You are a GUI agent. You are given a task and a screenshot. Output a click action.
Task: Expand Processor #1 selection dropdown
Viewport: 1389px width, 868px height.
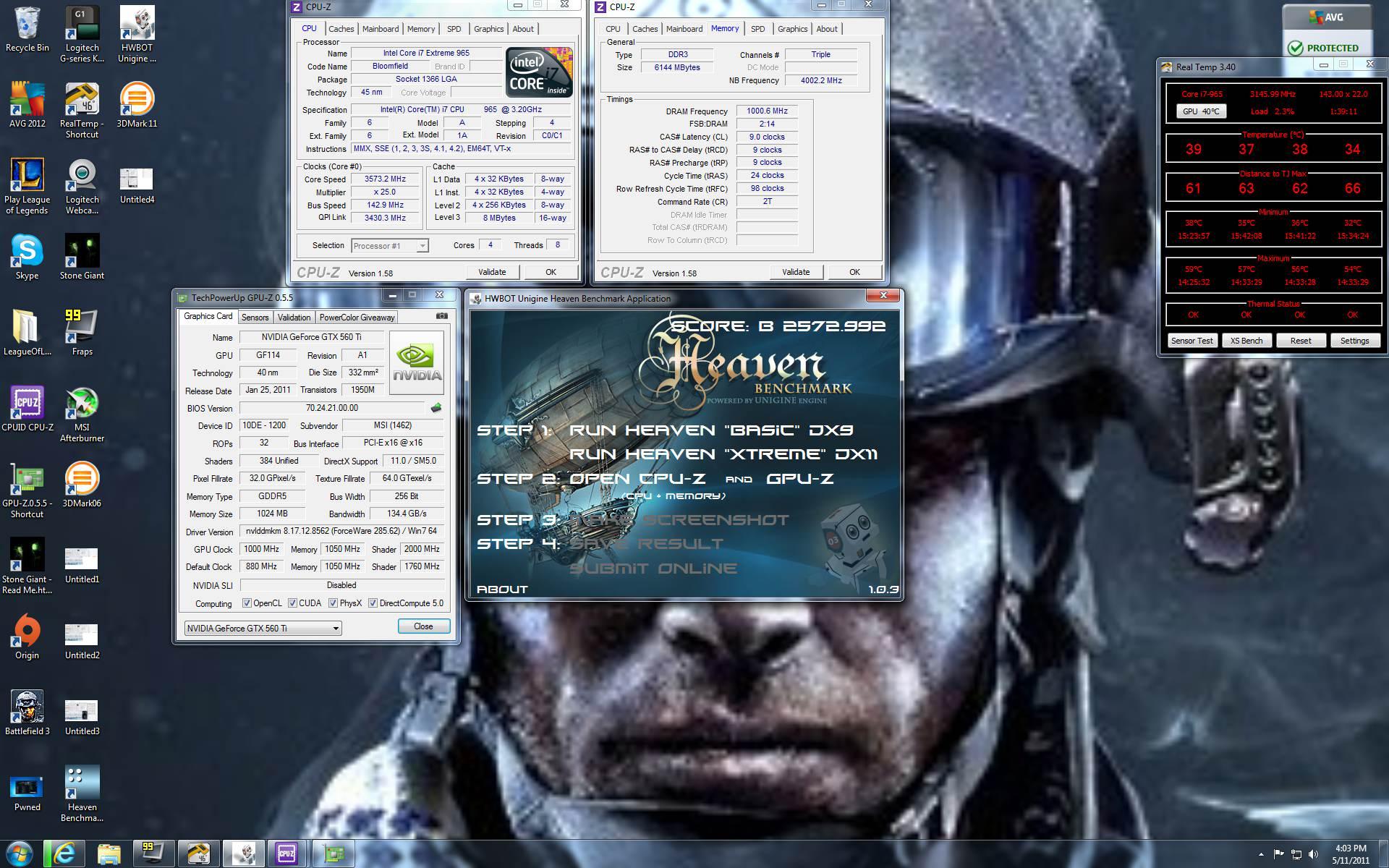coord(389,246)
